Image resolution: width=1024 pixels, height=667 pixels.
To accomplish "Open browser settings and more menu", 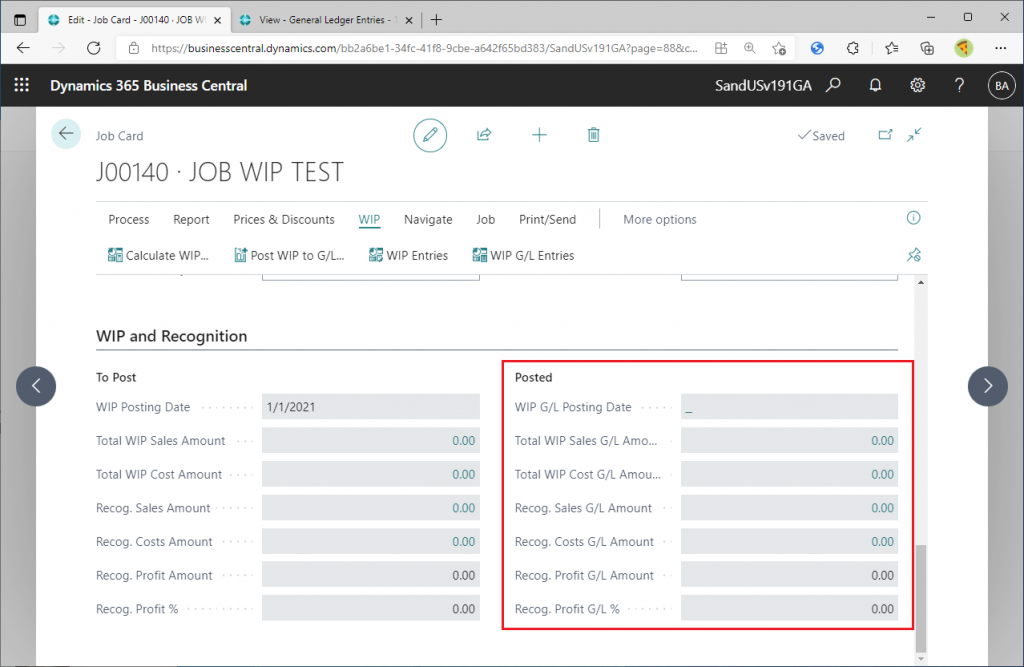I will 1000,48.
